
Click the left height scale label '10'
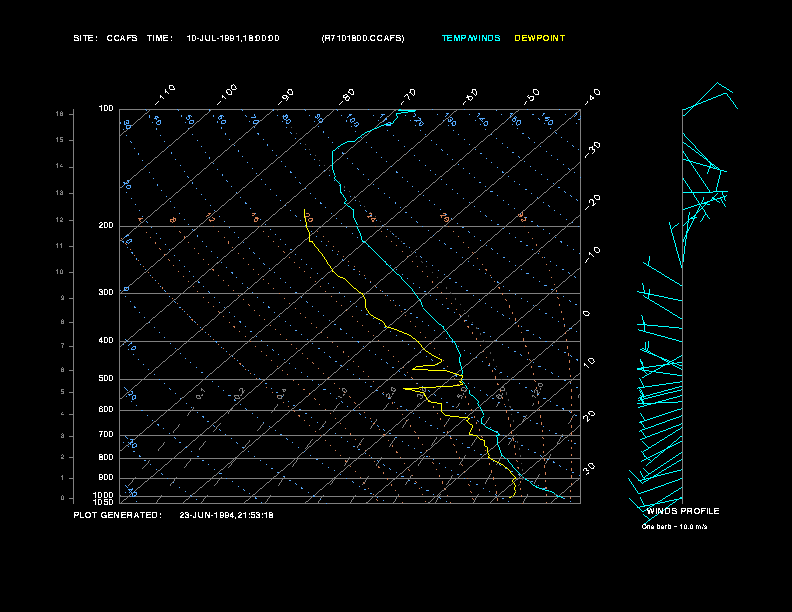tap(60, 272)
